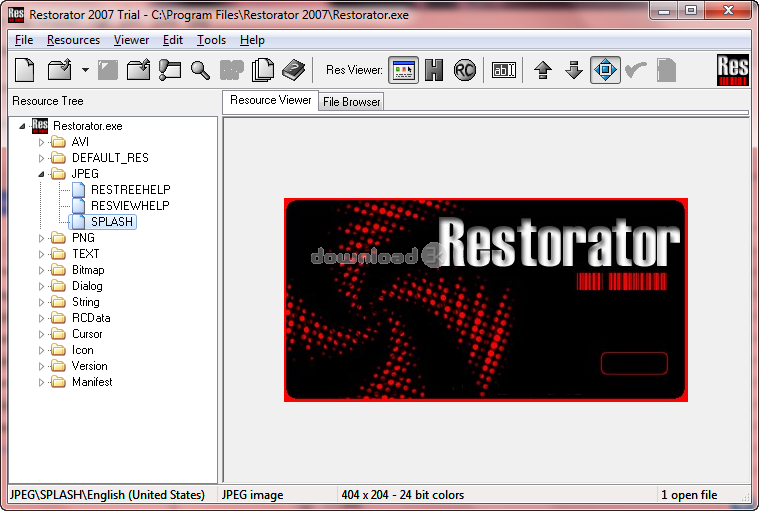Image resolution: width=759 pixels, height=511 pixels.
Task: Click the four-arrow center image icon
Action: (605, 70)
